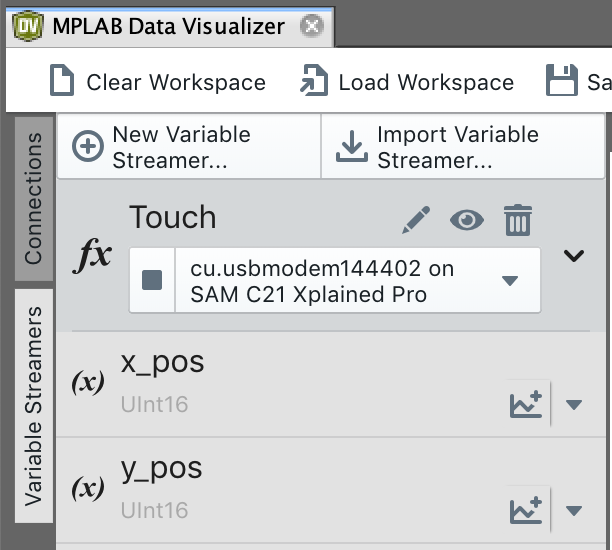Click Clear Workspace in the toolbar
This screenshot has width=612, height=550.
158,82
